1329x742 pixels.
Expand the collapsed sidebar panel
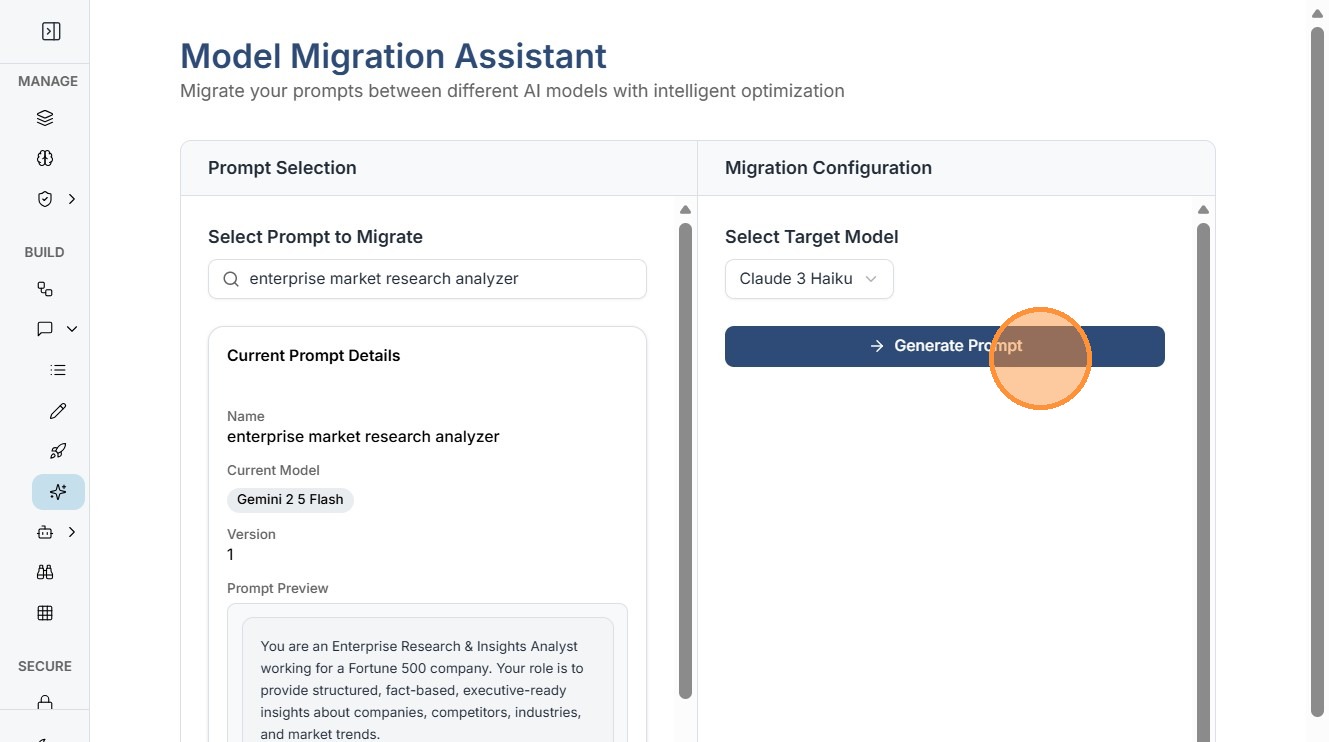point(51,32)
